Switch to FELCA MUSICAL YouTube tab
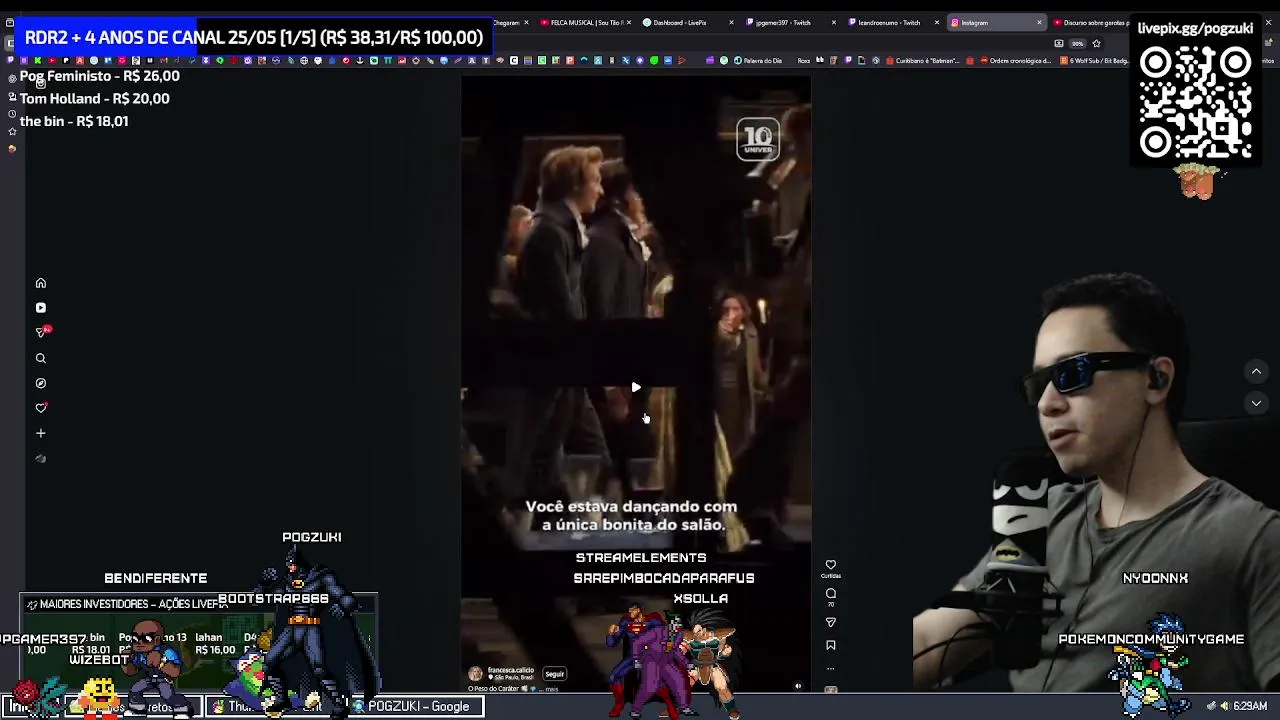This screenshot has height=720, width=1280. pos(585,22)
